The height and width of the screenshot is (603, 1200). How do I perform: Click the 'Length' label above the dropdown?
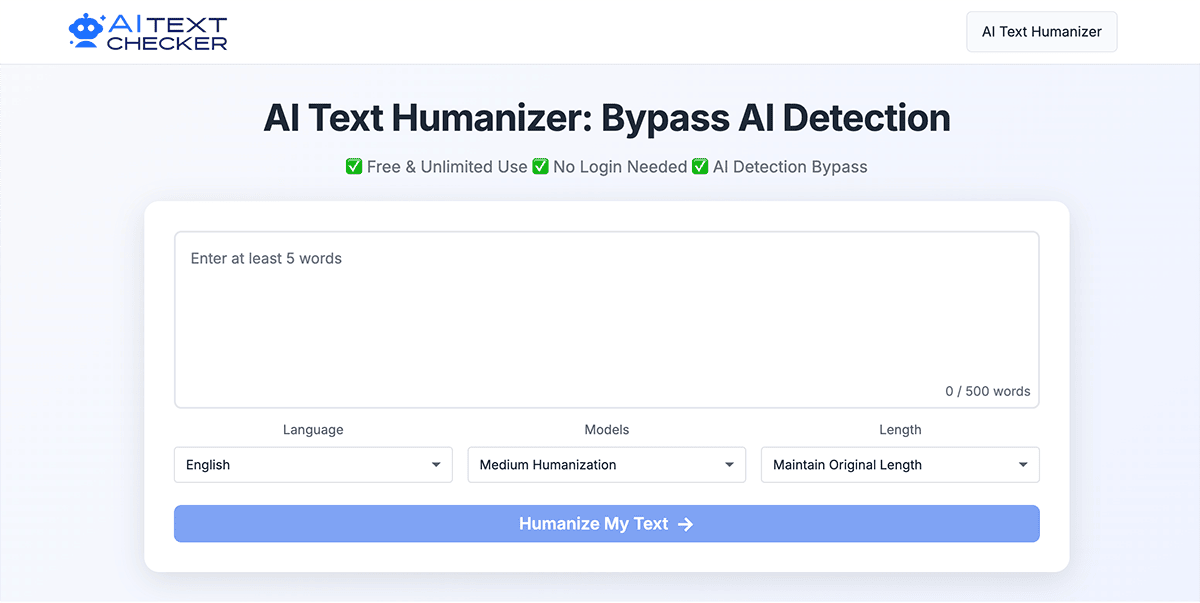click(900, 430)
